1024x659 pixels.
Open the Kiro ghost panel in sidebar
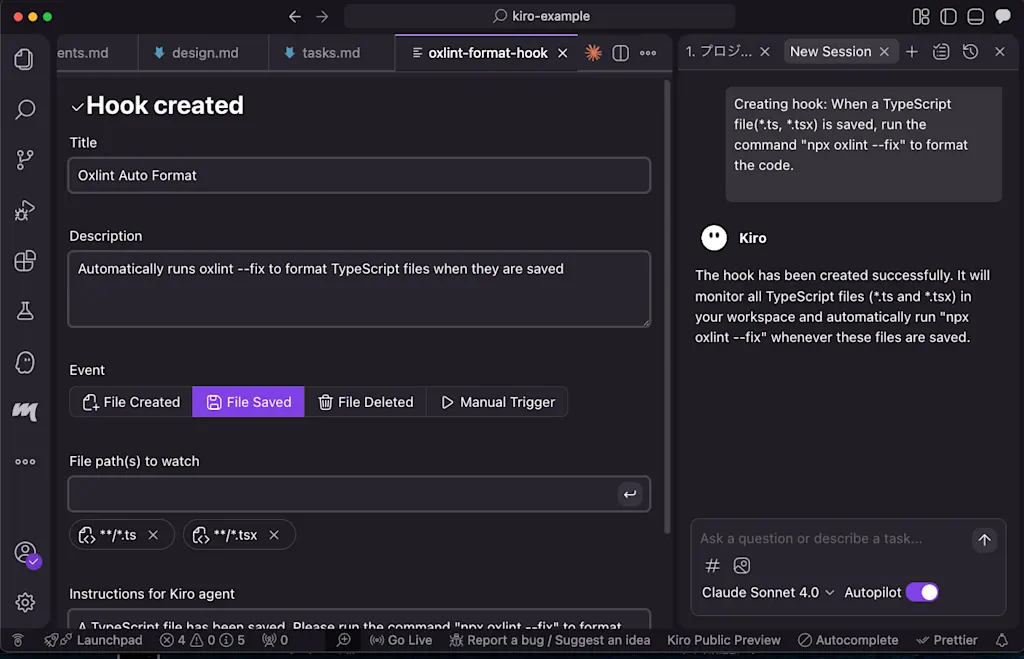pos(25,362)
